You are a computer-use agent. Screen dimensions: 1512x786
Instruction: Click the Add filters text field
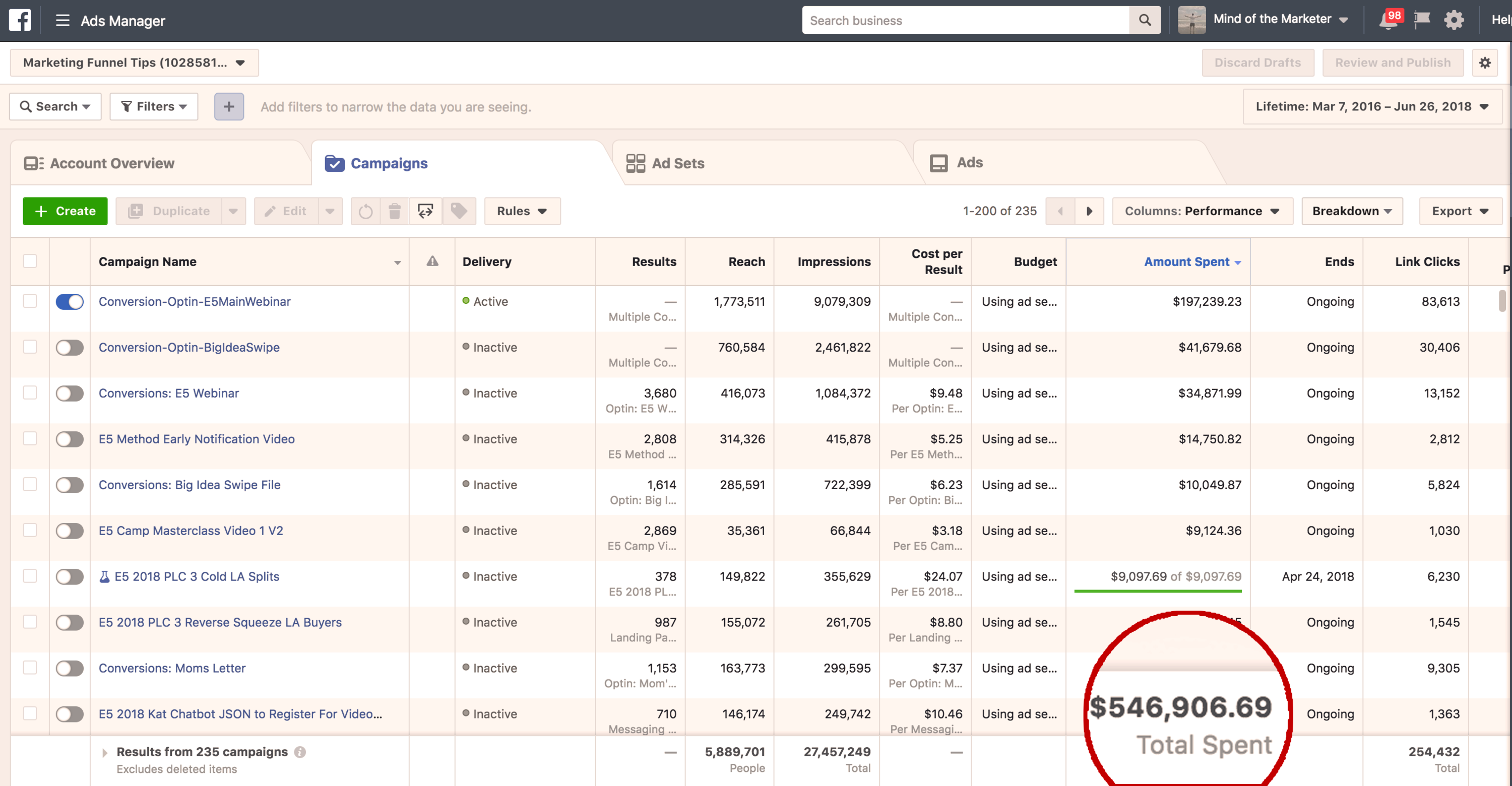[x=396, y=107]
